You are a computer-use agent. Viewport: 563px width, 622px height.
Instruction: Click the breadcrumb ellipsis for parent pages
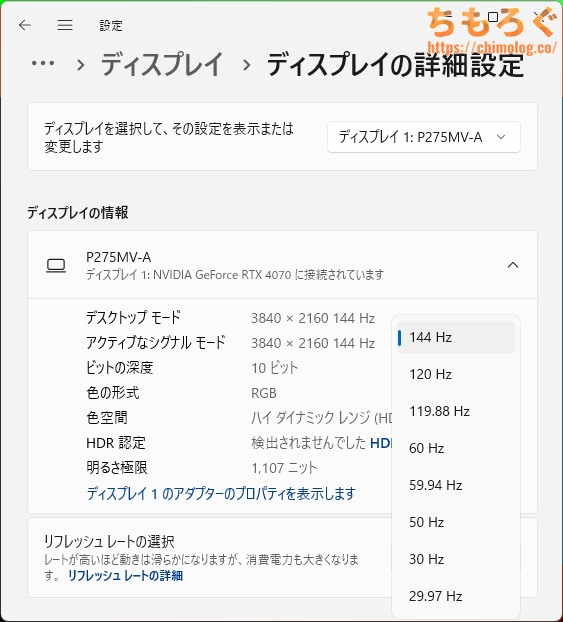point(43,63)
